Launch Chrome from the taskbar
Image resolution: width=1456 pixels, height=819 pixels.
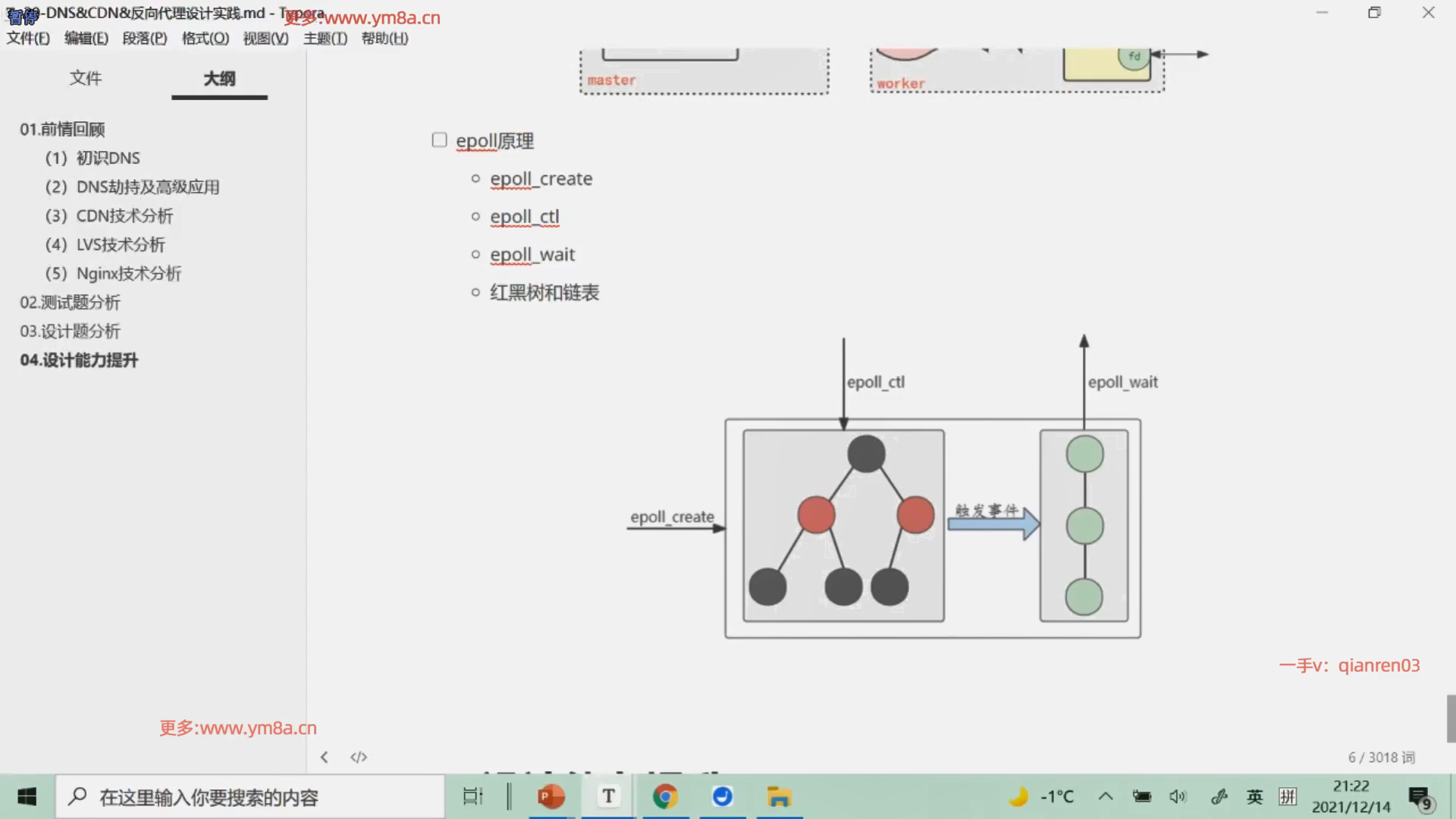coord(665,796)
